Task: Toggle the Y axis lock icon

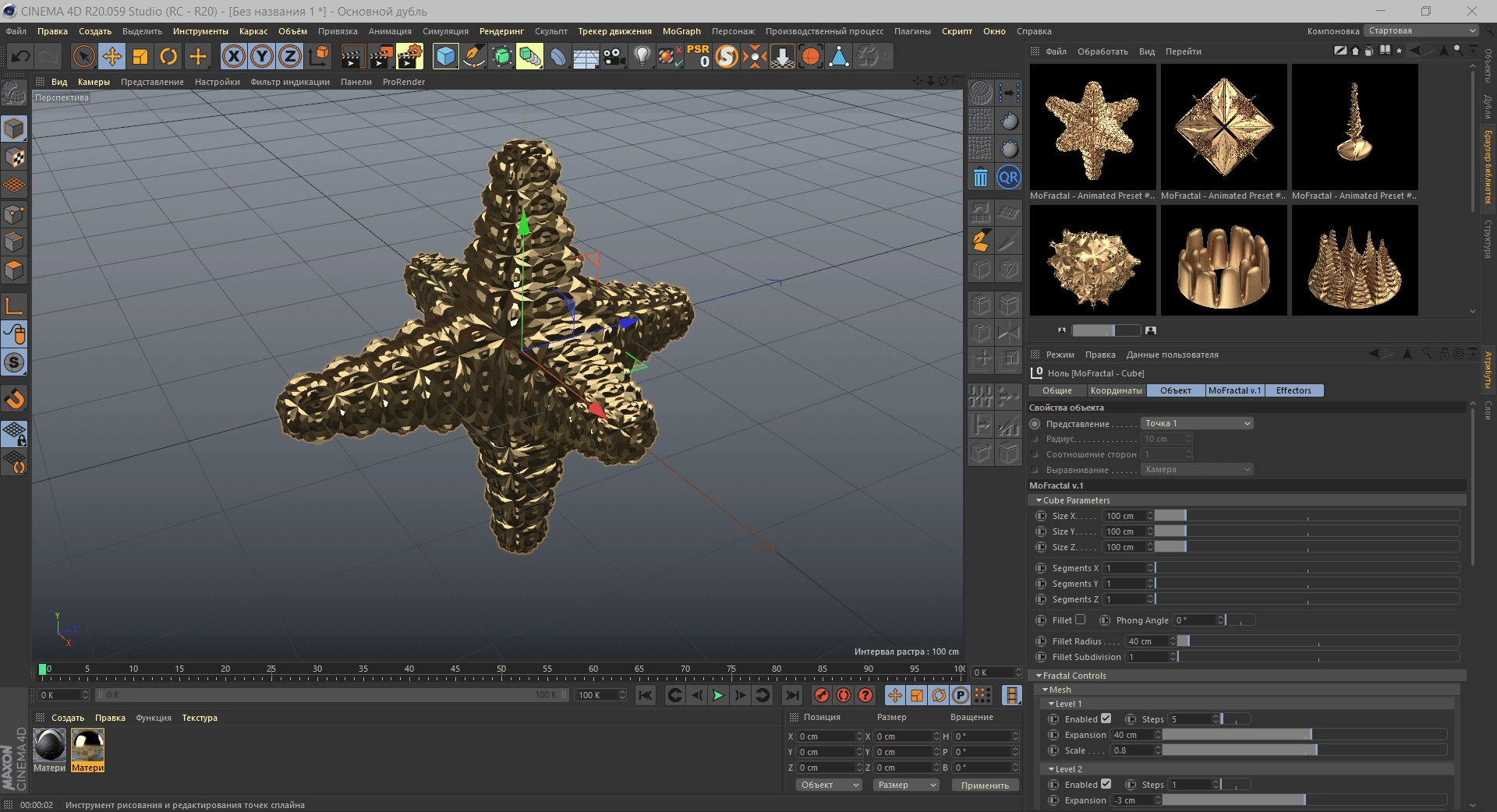Action: pos(262,56)
